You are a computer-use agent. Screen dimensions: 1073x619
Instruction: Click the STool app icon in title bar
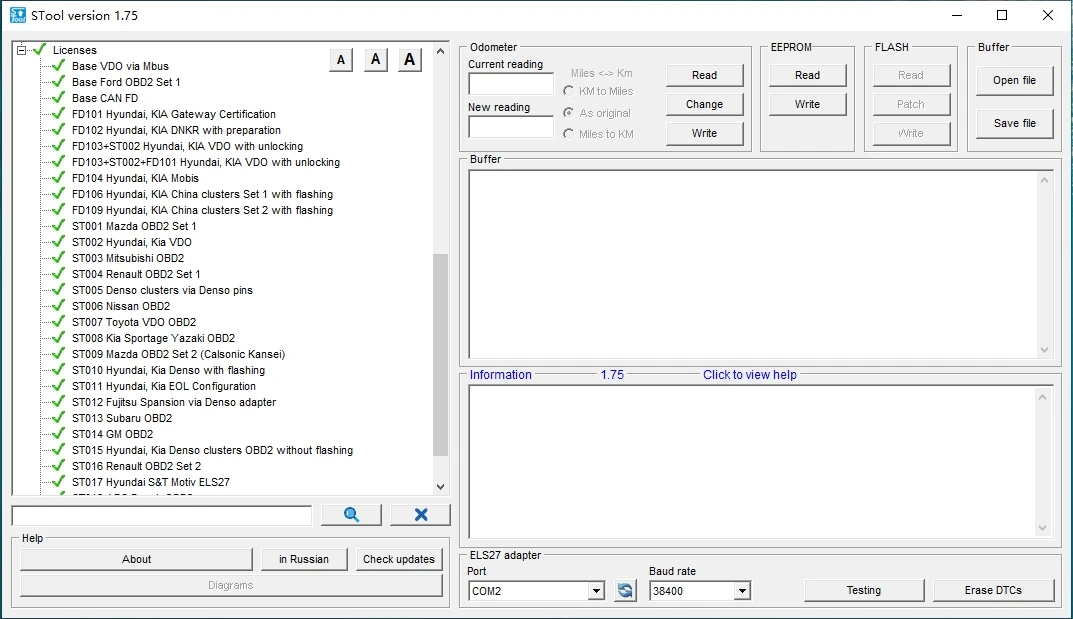tap(18, 15)
